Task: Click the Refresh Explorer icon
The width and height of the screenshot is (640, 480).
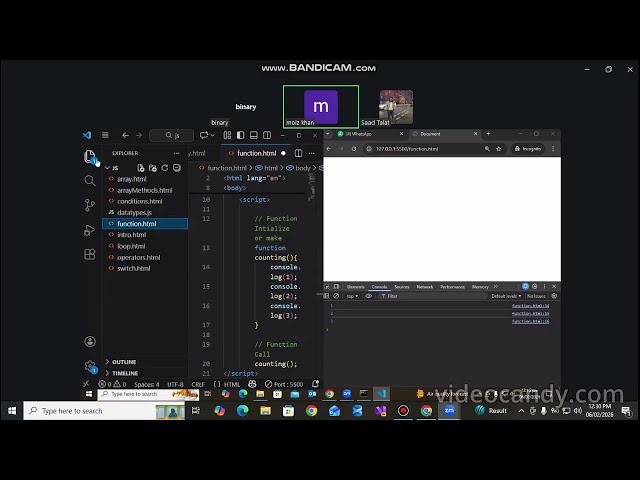Action: (x=167, y=168)
